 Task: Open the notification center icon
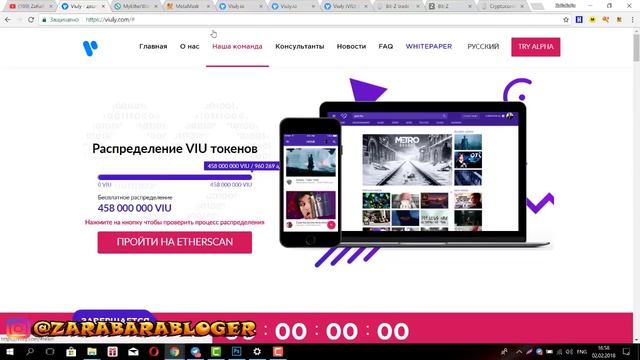[x=626, y=351]
